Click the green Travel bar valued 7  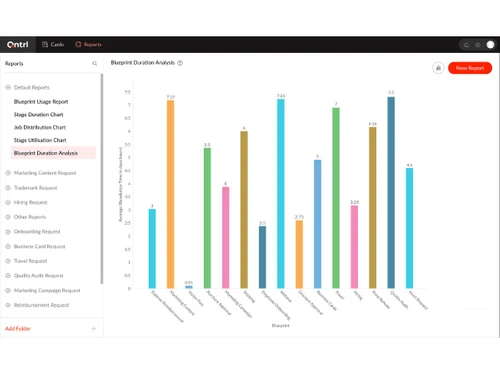336,198
